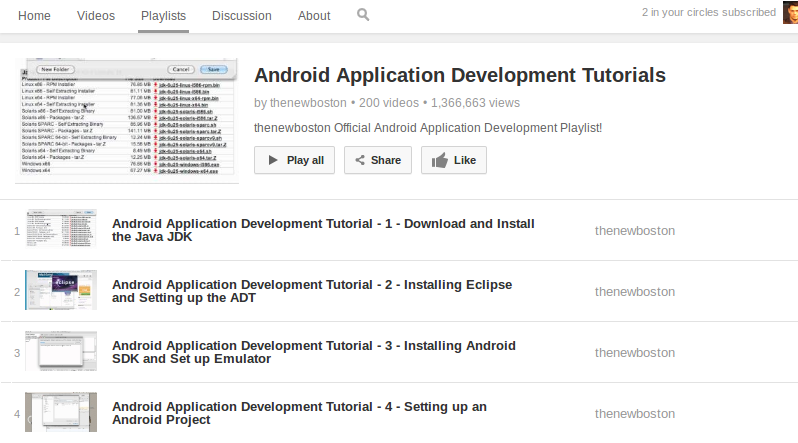The width and height of the screenshot is (798, 443).
Task: Click the playlist title Android Application Development Tutorials
Action: point(460,75)
